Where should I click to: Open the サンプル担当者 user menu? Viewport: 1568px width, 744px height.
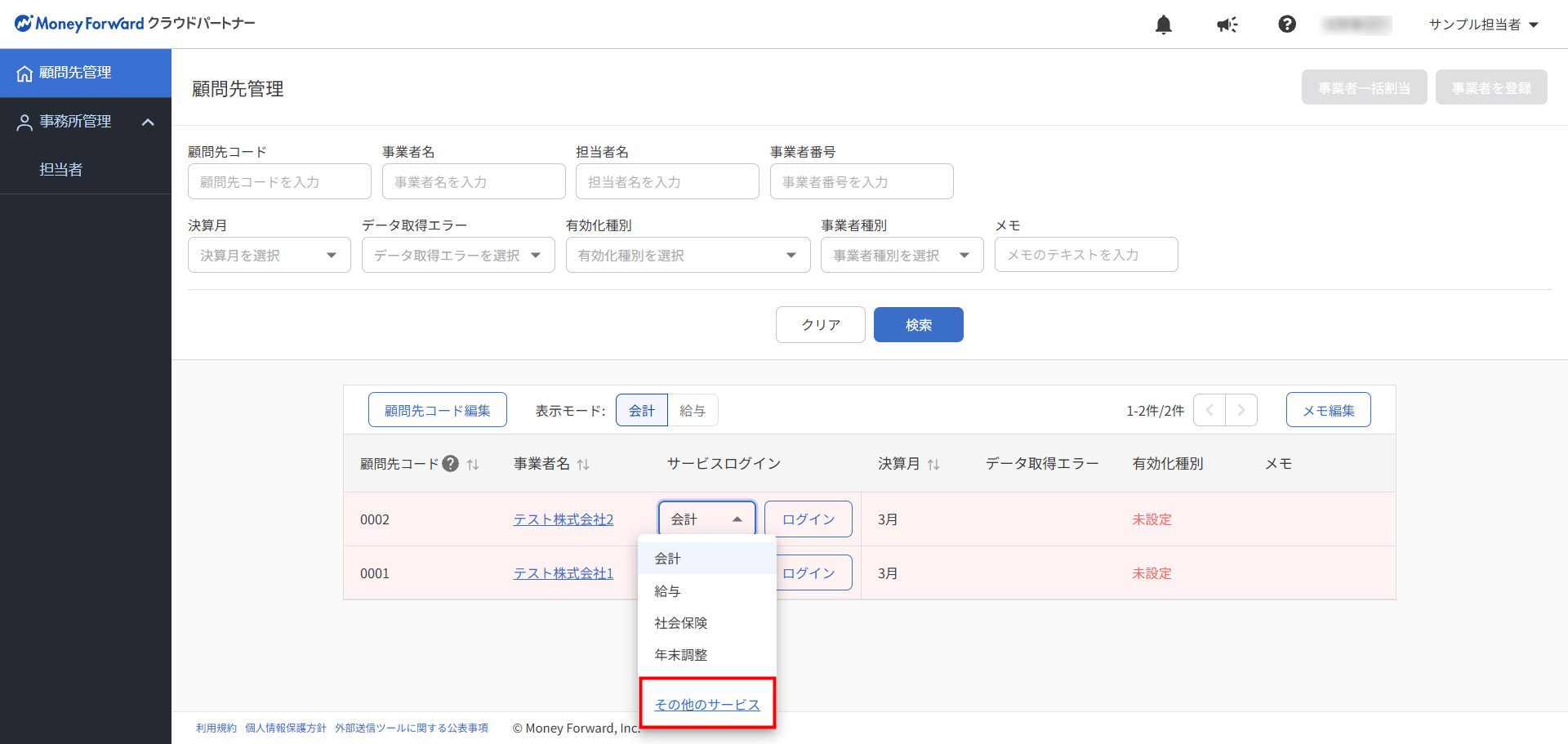tap(1483, 25)
